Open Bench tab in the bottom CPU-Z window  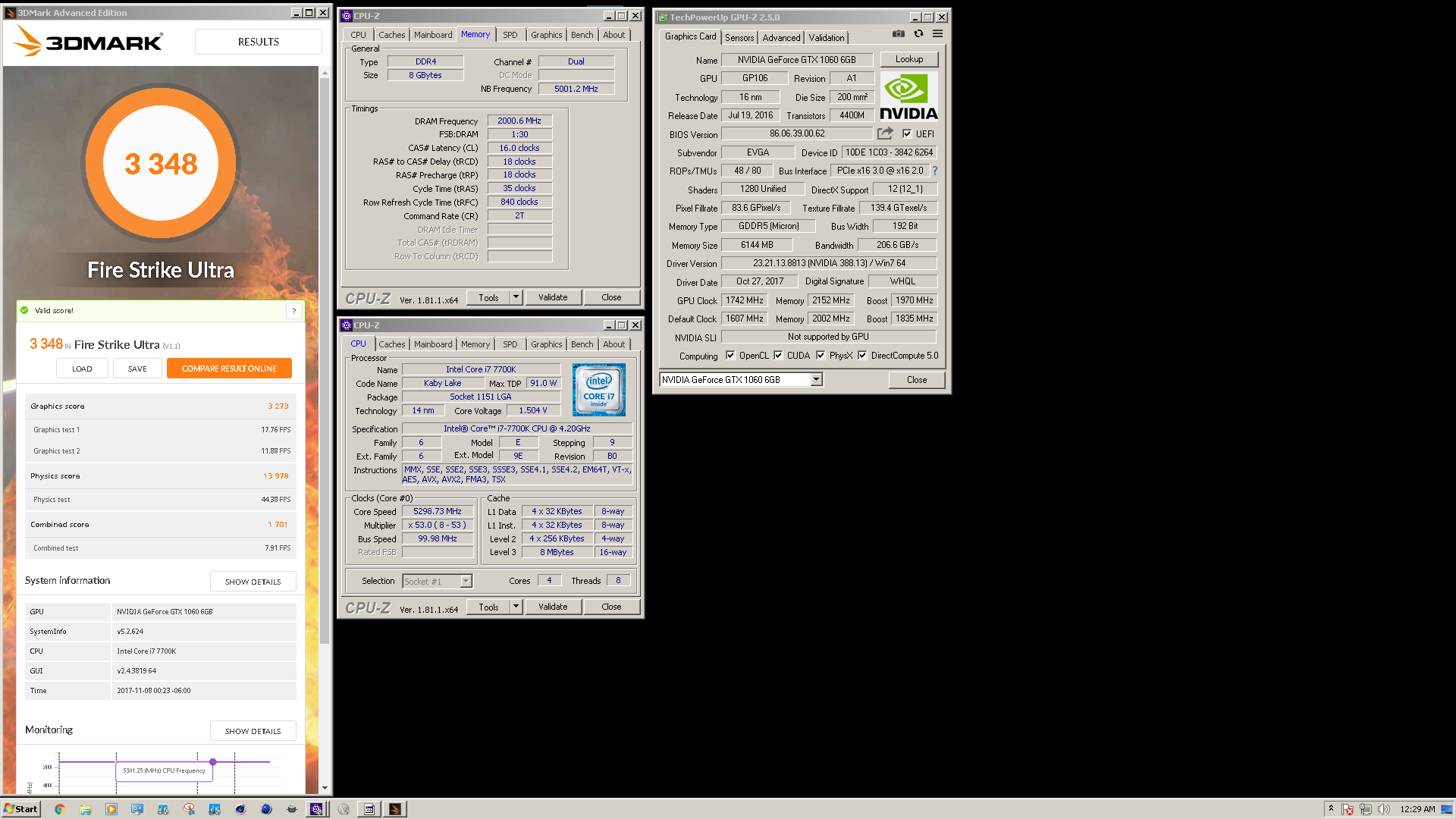coord(582,344)
